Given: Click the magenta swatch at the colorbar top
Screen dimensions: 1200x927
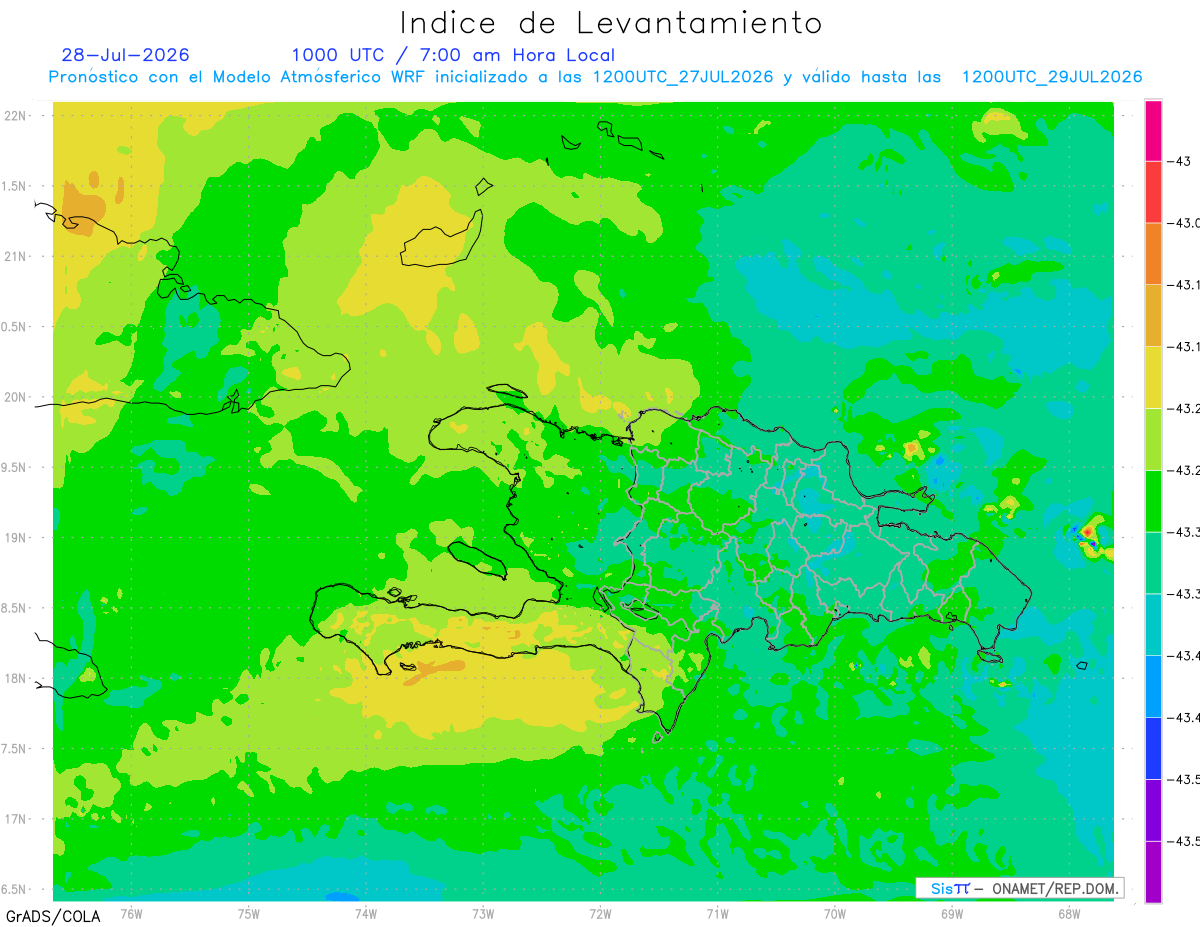Looking at the screenshot, I should [1153, 131].
